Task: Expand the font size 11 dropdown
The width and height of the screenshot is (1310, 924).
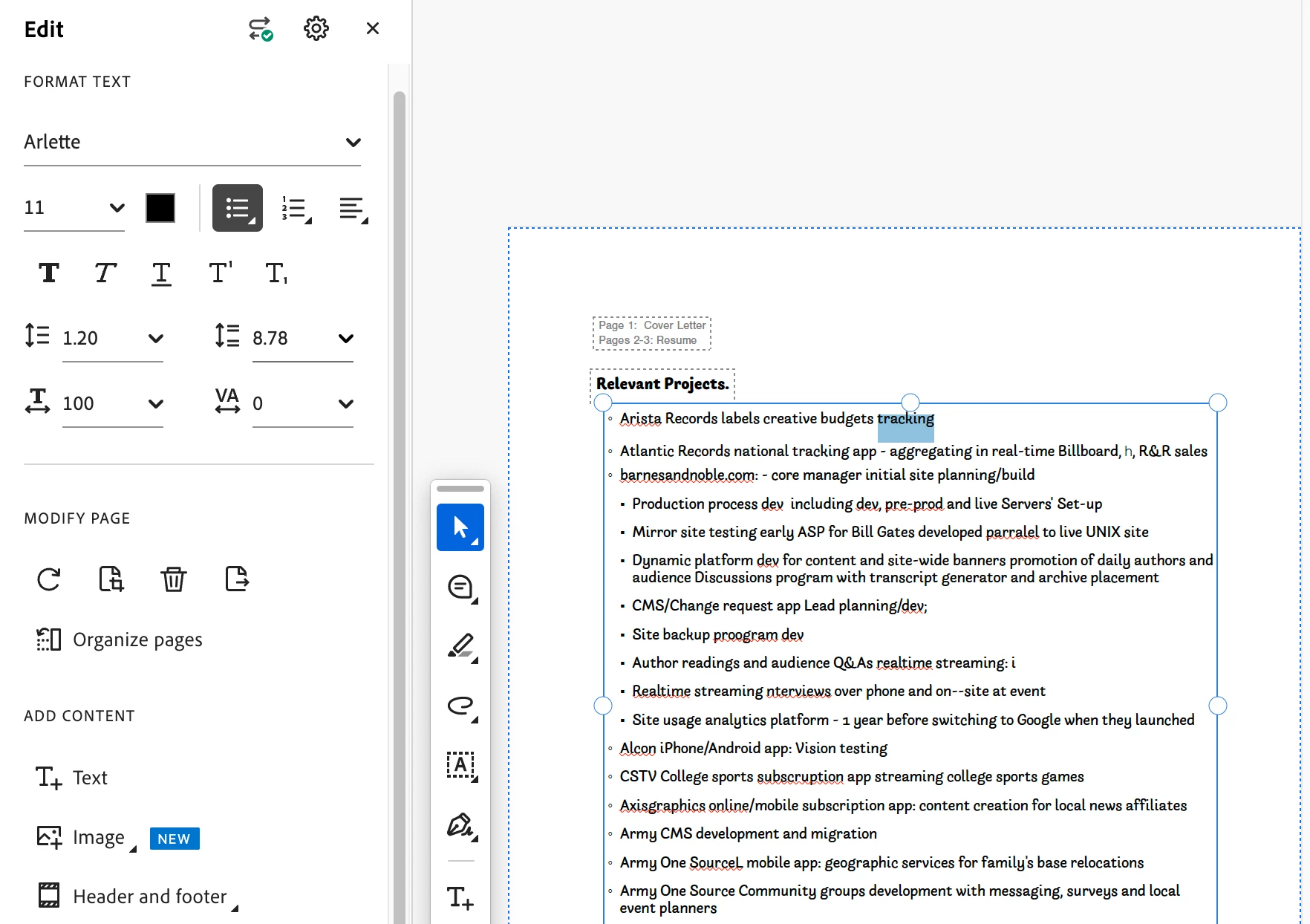Action: point(117,208)
